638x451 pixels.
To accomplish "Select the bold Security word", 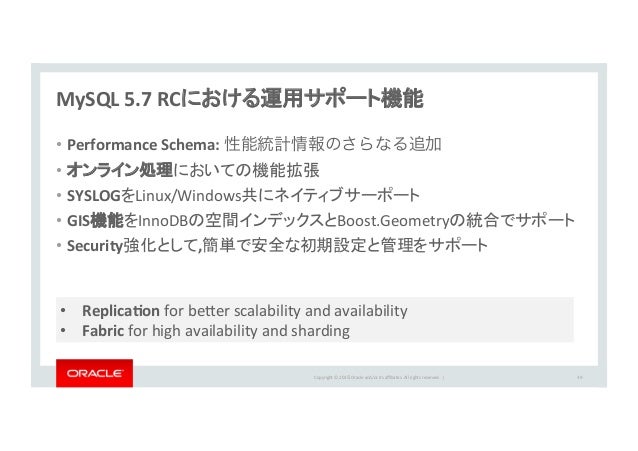I will 95,246.
